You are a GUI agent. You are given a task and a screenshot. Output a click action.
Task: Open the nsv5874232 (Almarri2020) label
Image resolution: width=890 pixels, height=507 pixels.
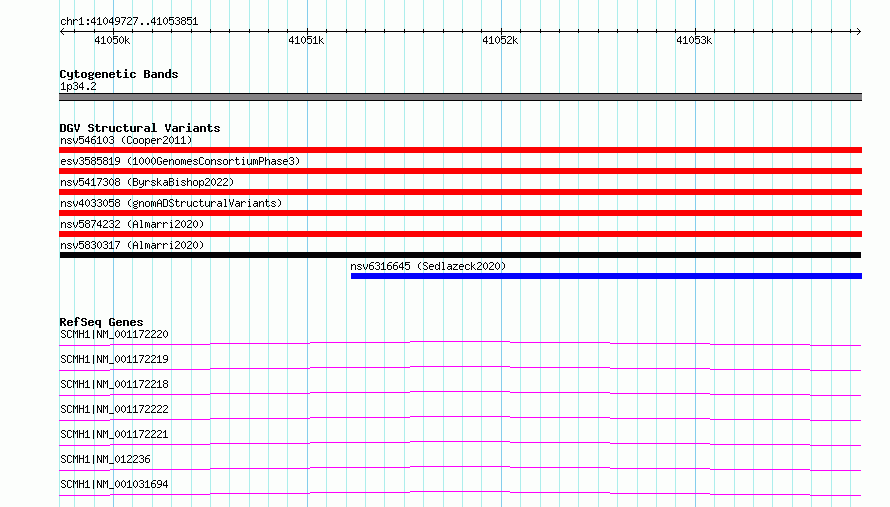(132, 224)
